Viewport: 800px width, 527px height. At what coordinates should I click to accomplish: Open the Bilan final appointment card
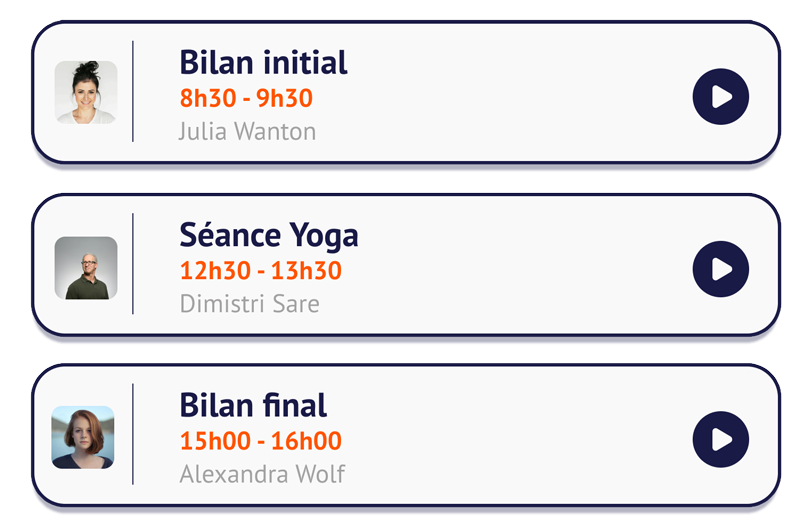tap(406, 435)
